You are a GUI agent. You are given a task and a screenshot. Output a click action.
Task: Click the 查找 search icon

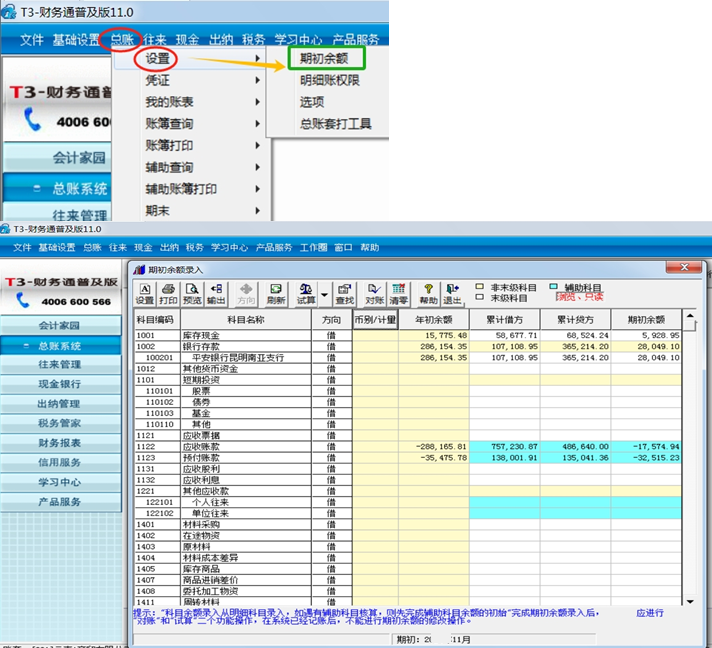click(345, 293)
